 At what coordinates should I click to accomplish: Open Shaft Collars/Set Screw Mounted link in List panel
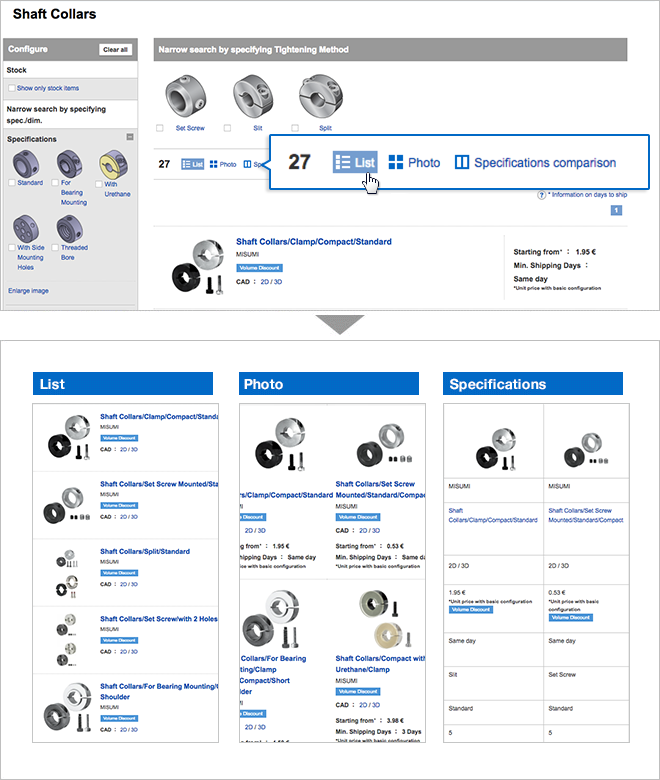tap(159, 484)
